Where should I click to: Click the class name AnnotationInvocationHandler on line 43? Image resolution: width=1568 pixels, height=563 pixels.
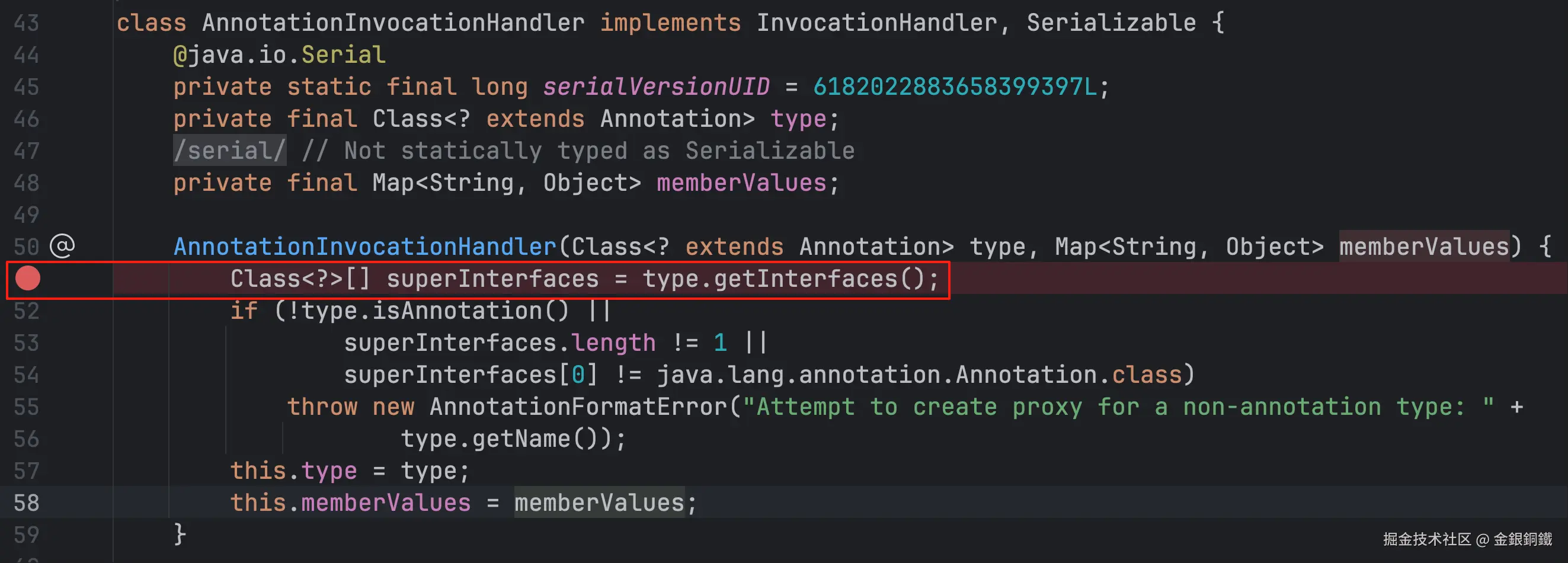[x=393, y=23]
